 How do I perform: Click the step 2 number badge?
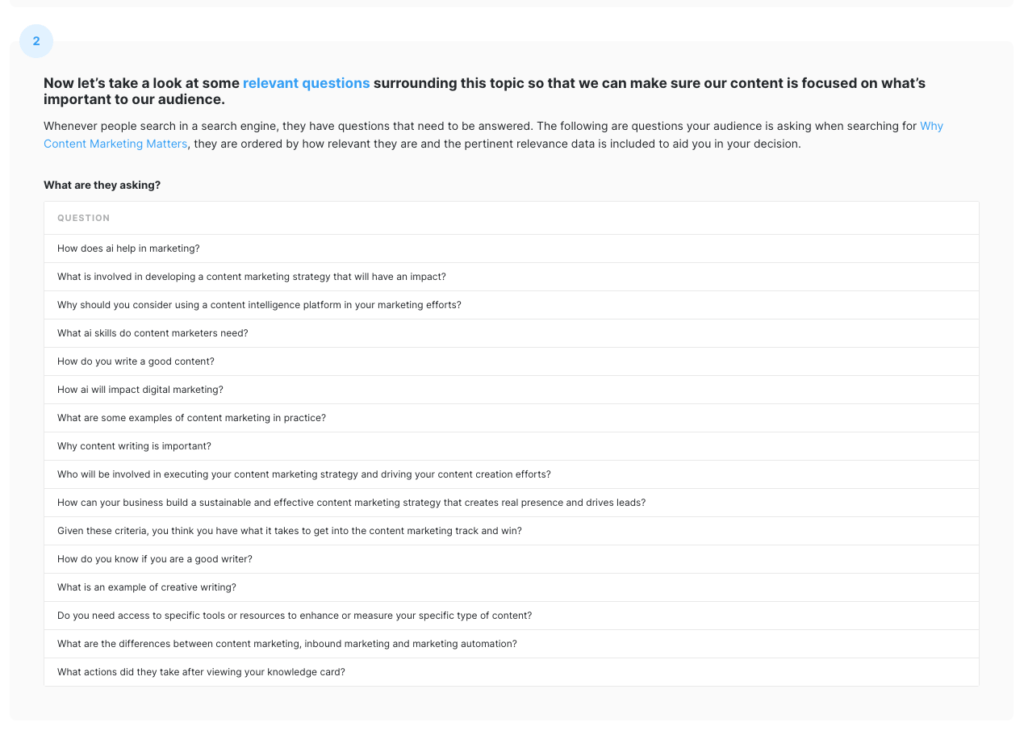[x=36, y=41]
